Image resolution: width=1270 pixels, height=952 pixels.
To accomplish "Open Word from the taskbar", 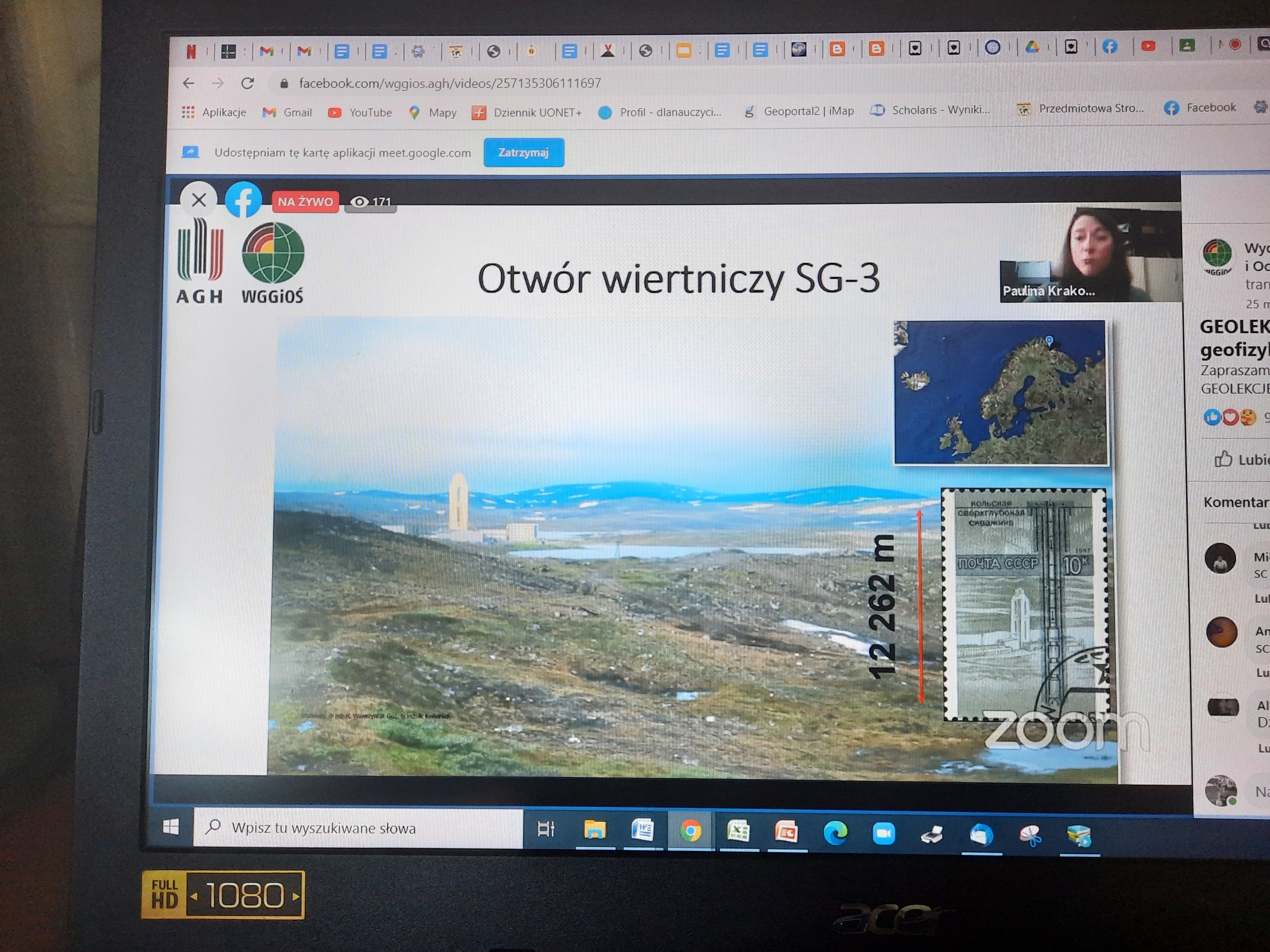I will point(643,830).
